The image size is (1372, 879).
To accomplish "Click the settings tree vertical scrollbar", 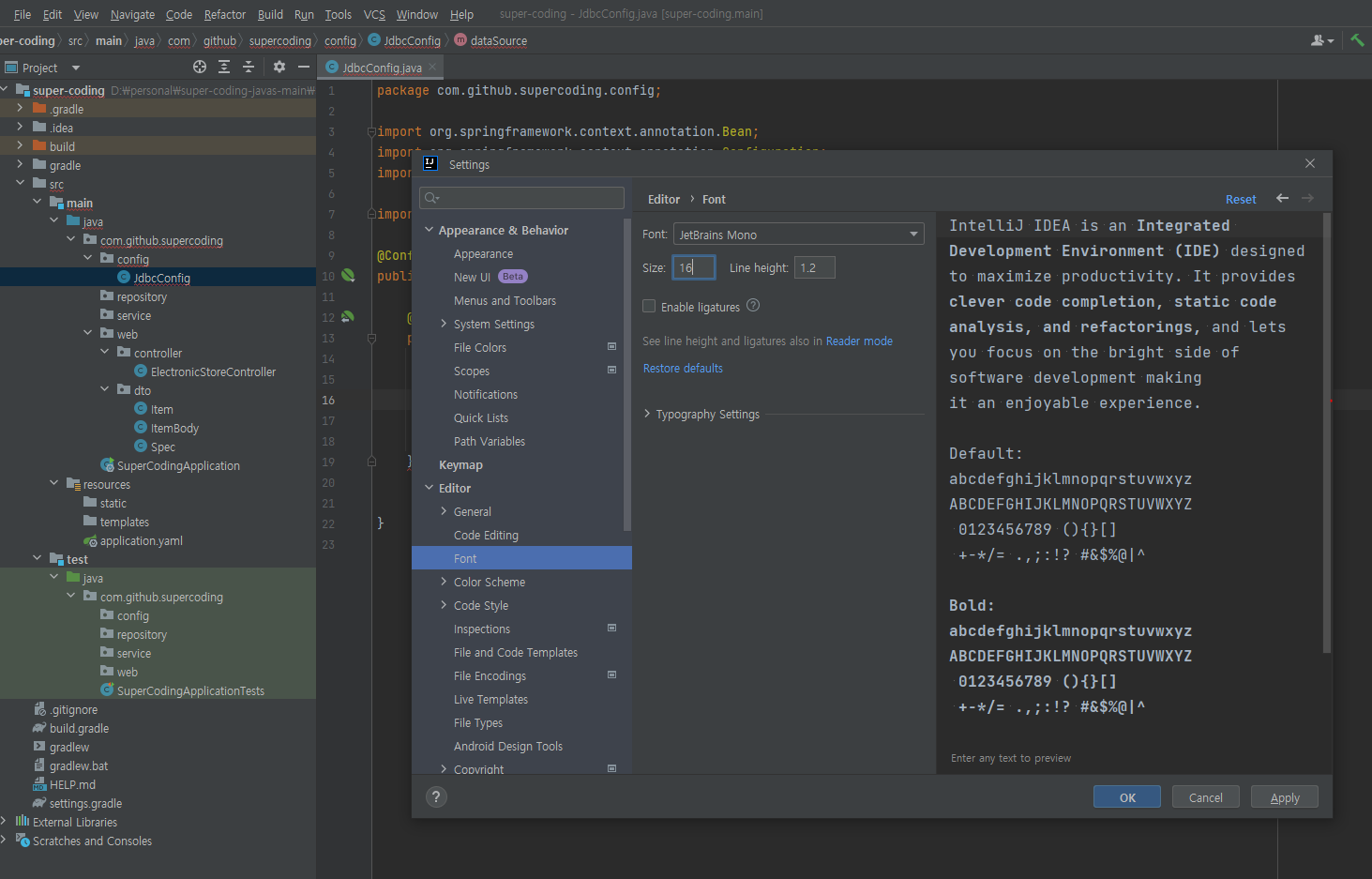I will (x=627, y=375).
